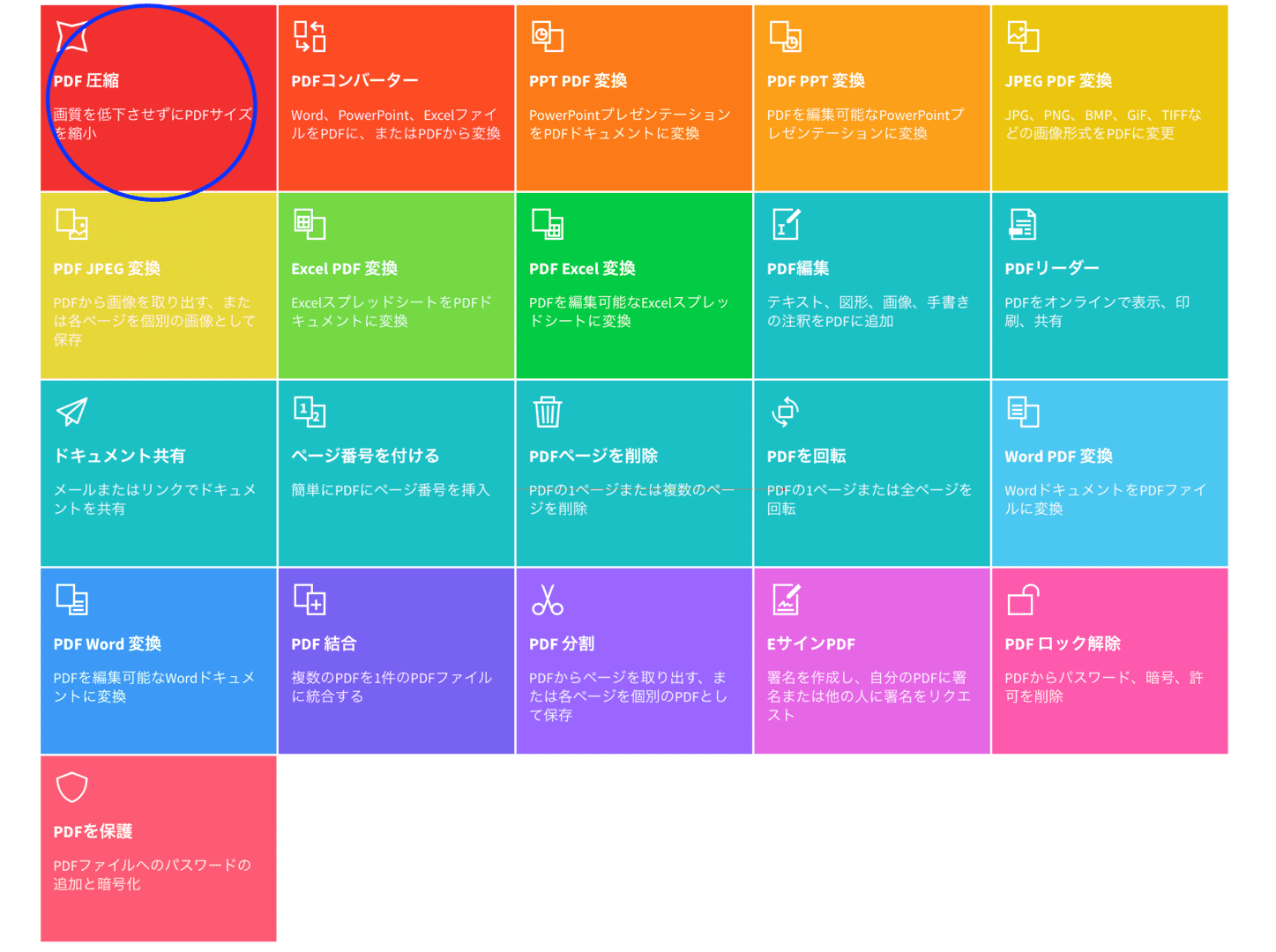Click description 画質を低下させずにPDFサイズを縮小
This screenshot has height=952, width=1276.
(x=153, y=124)
